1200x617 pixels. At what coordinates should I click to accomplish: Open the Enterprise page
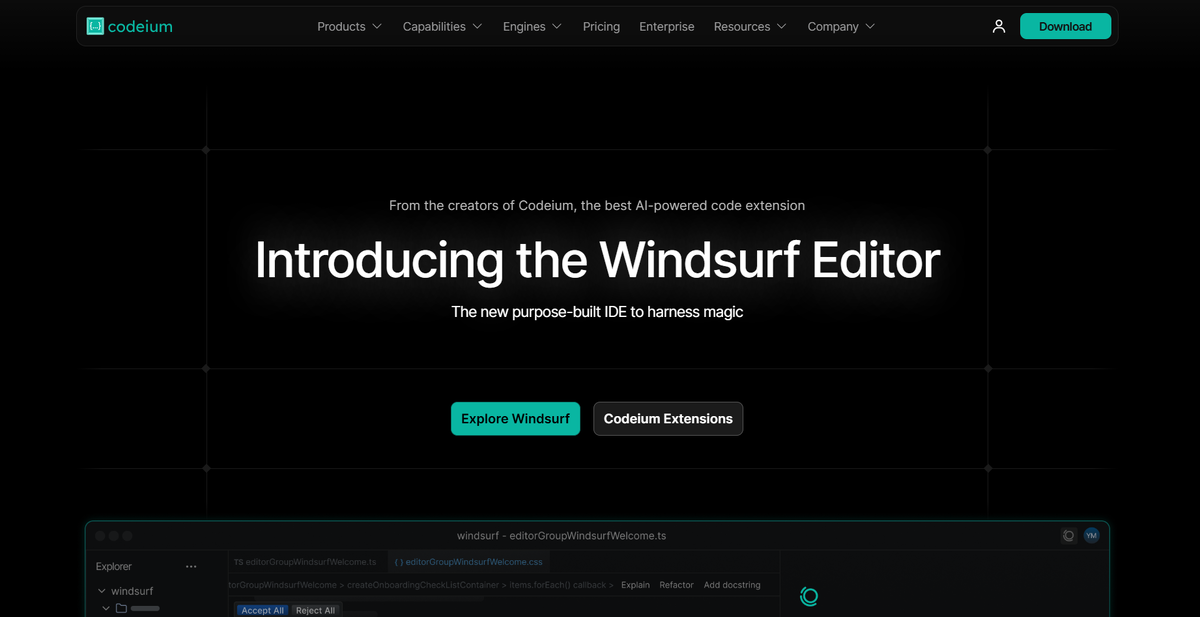[x=667, y=27]
